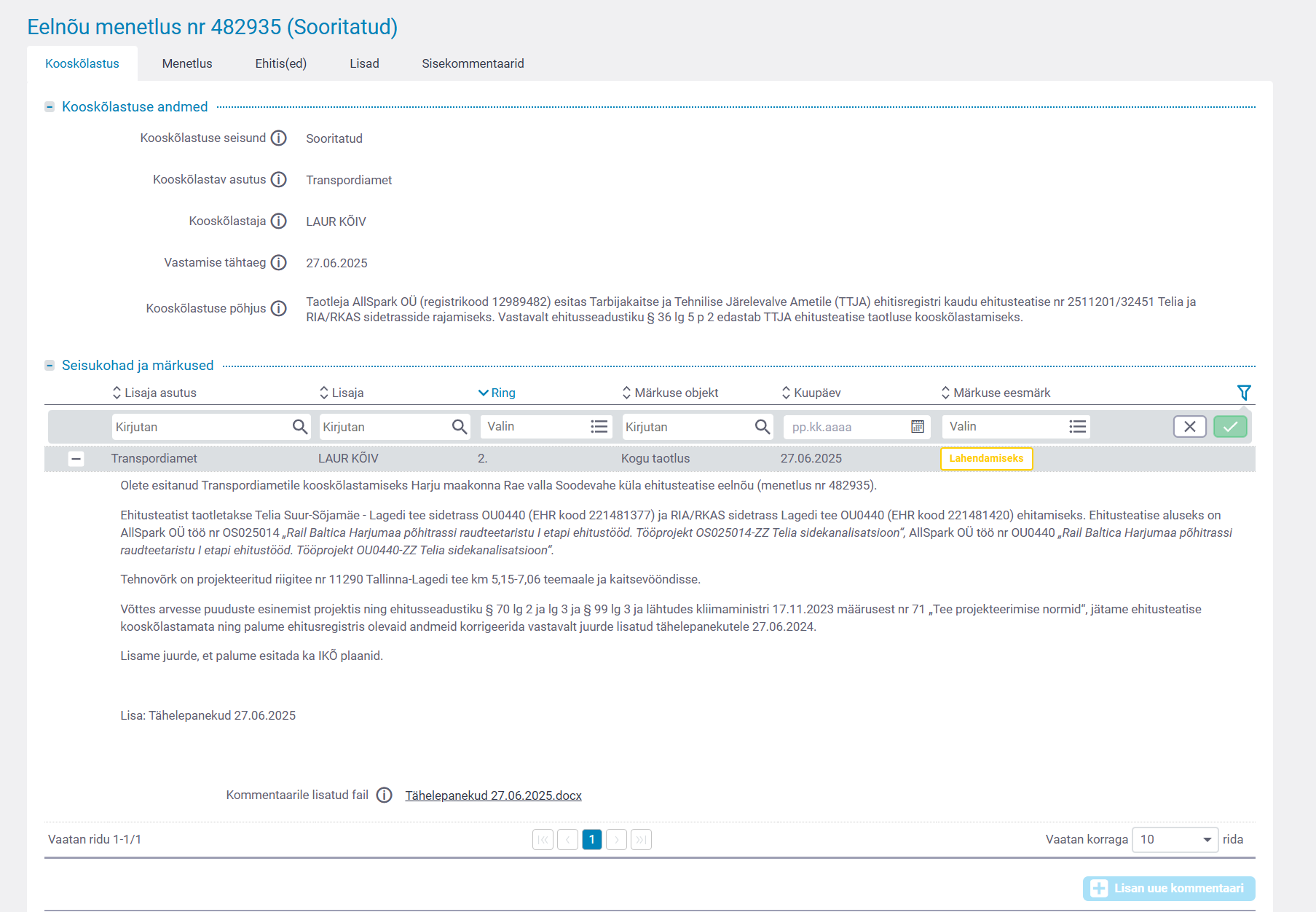Screen dimensions: 1316x912
Task: Apply filters with green checkmark button
Action: (1230, 427)
